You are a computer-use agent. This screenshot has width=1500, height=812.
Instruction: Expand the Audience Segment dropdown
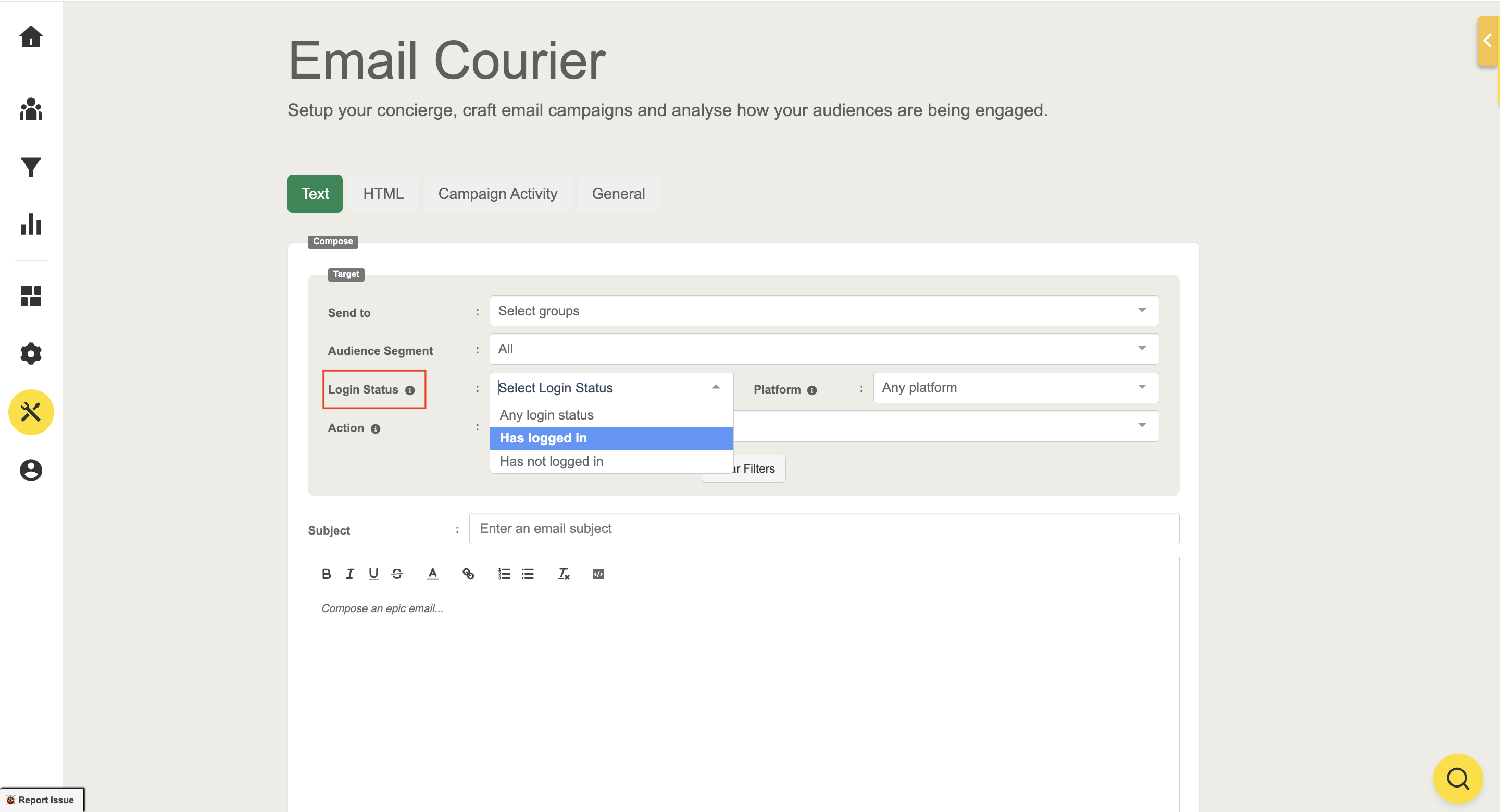823,349
